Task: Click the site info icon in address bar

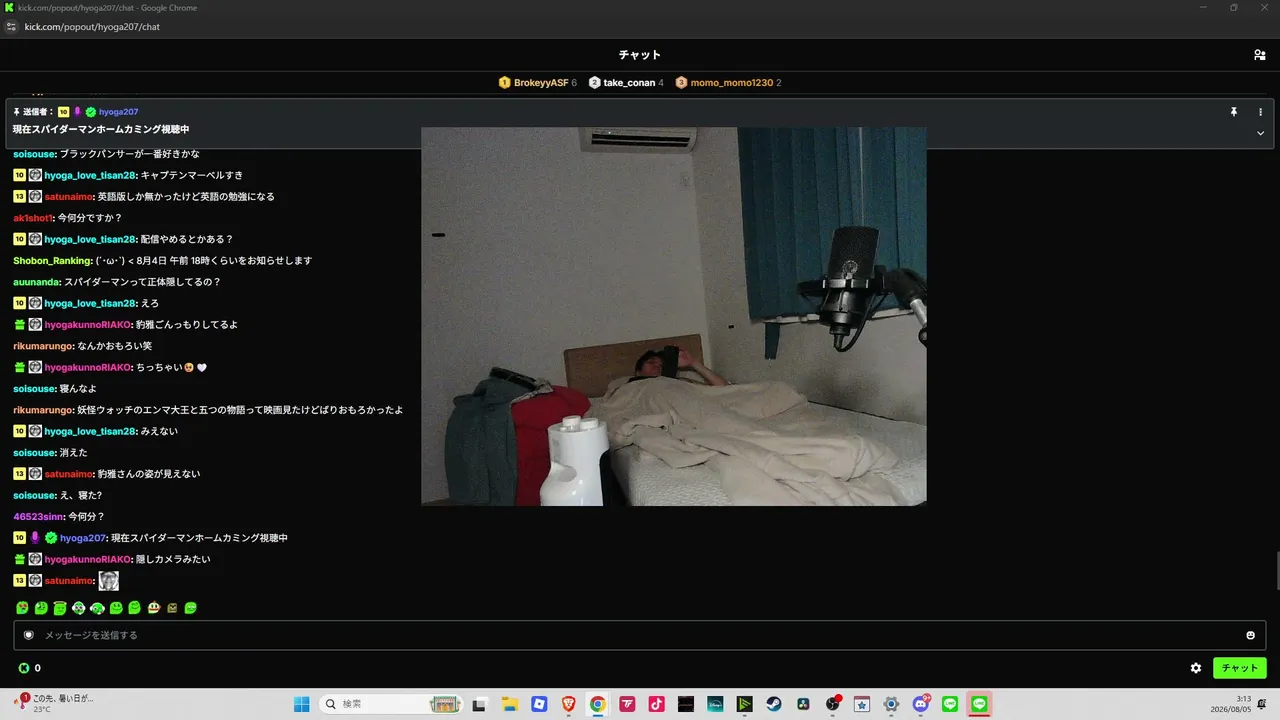Action: 12,27
